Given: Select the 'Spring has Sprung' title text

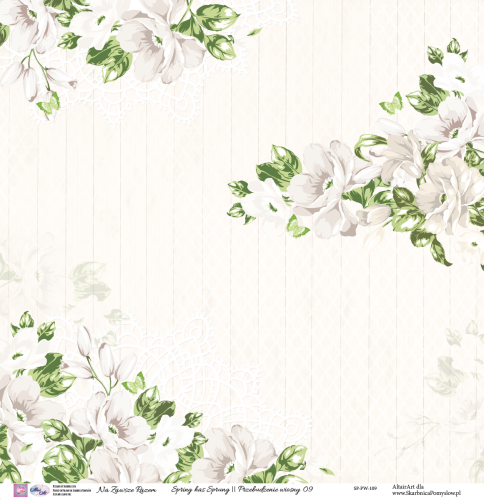Looking at the screenshot, I should click(200, 490).
